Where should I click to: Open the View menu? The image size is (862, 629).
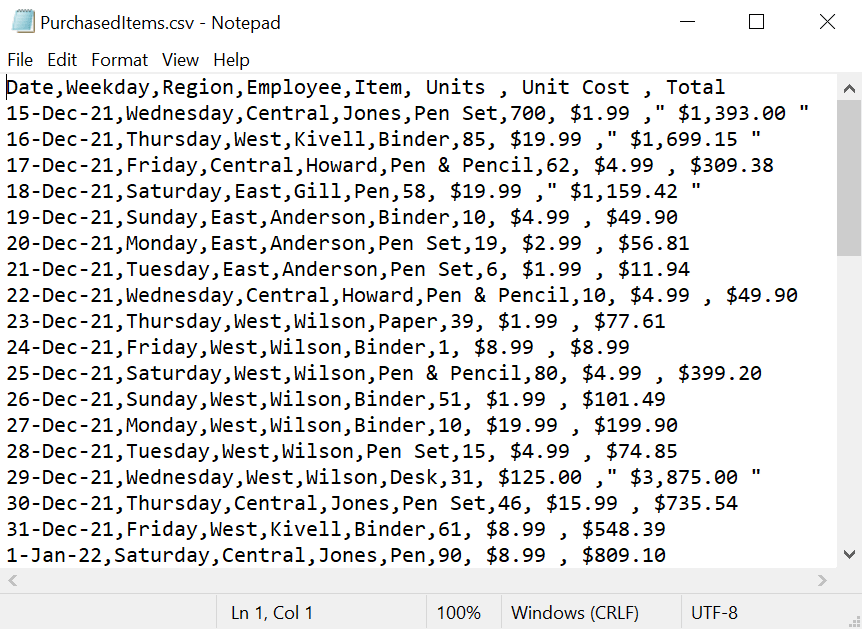coord(180,59)
